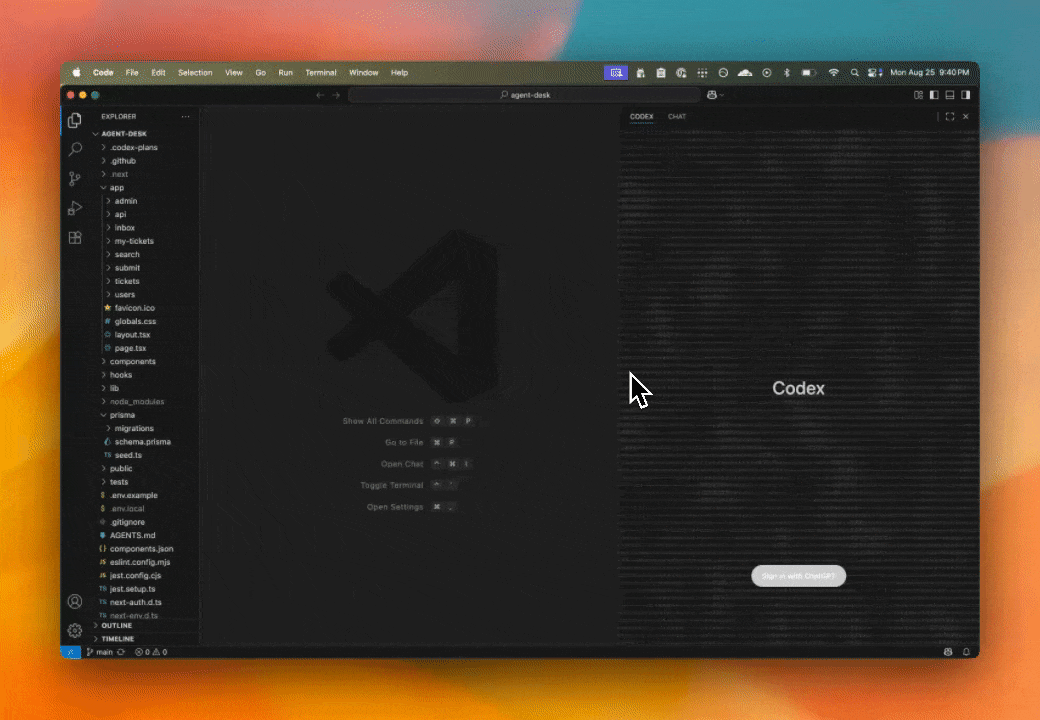Open the Terminal menu

321,73
